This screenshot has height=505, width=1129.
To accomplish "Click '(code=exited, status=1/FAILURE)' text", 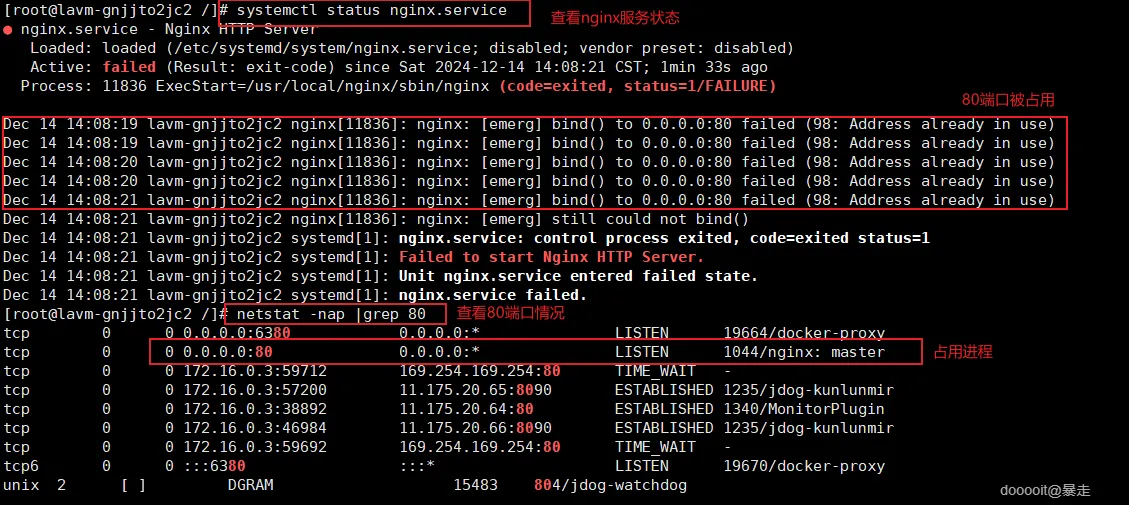I will (638, 86).
